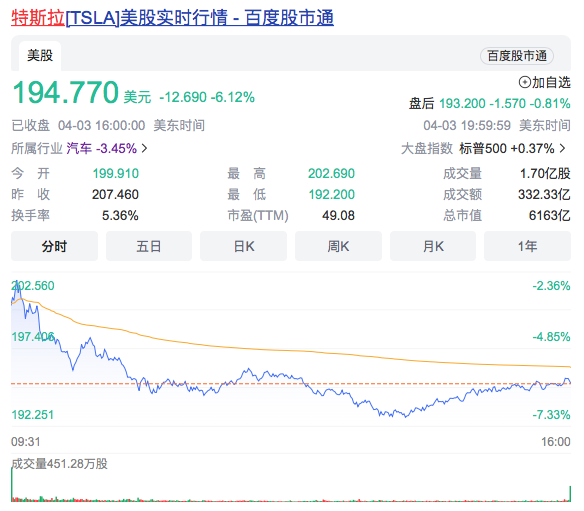Screen dimensions: 584x511
Task: Switch to the 分时 chart tab
Action: [x=54, y=246]
